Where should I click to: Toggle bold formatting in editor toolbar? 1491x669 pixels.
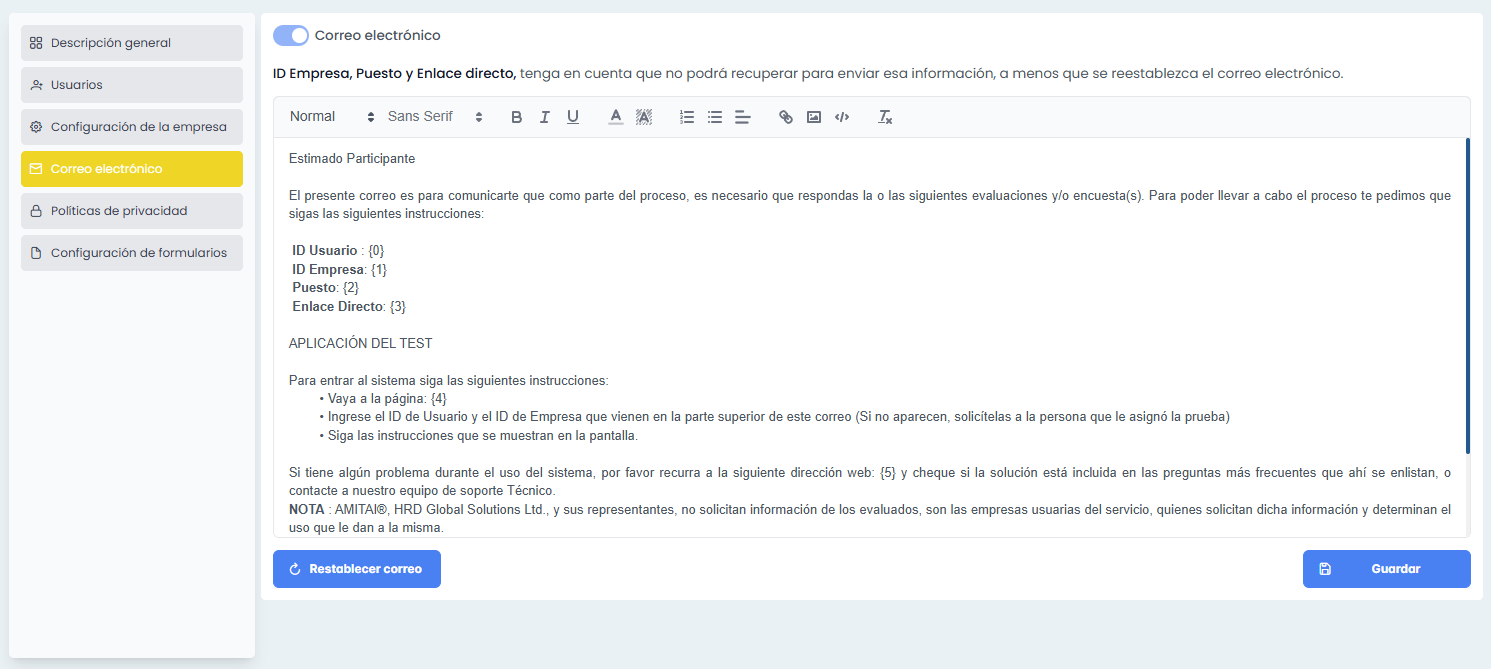tap(517, 117)
